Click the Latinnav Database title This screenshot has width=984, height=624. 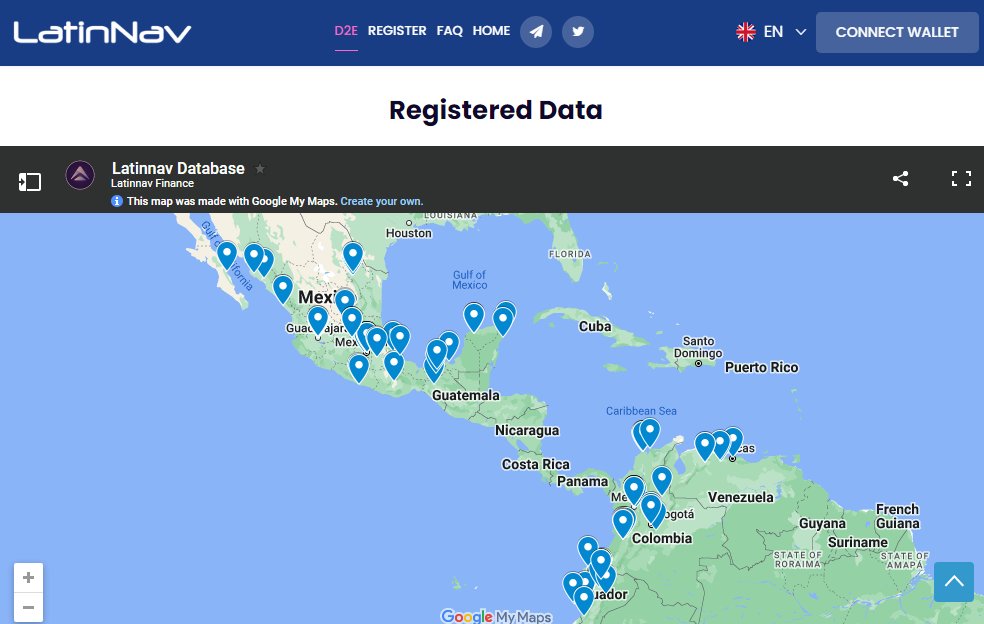(178, 168)
